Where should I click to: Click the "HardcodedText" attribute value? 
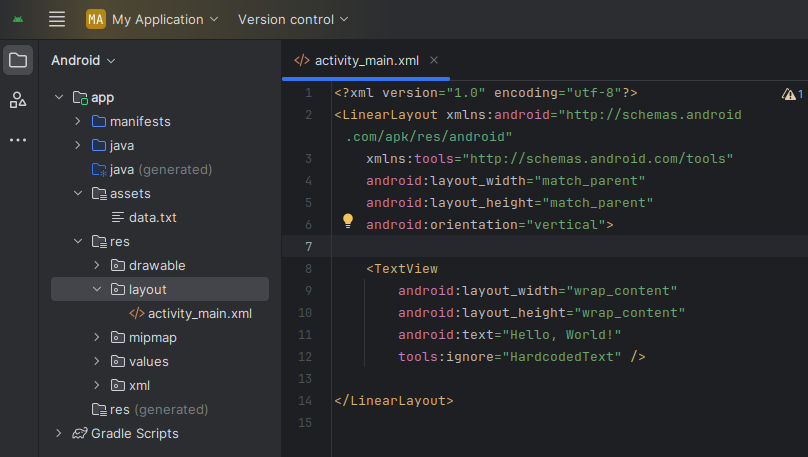[x=562, y=357]
